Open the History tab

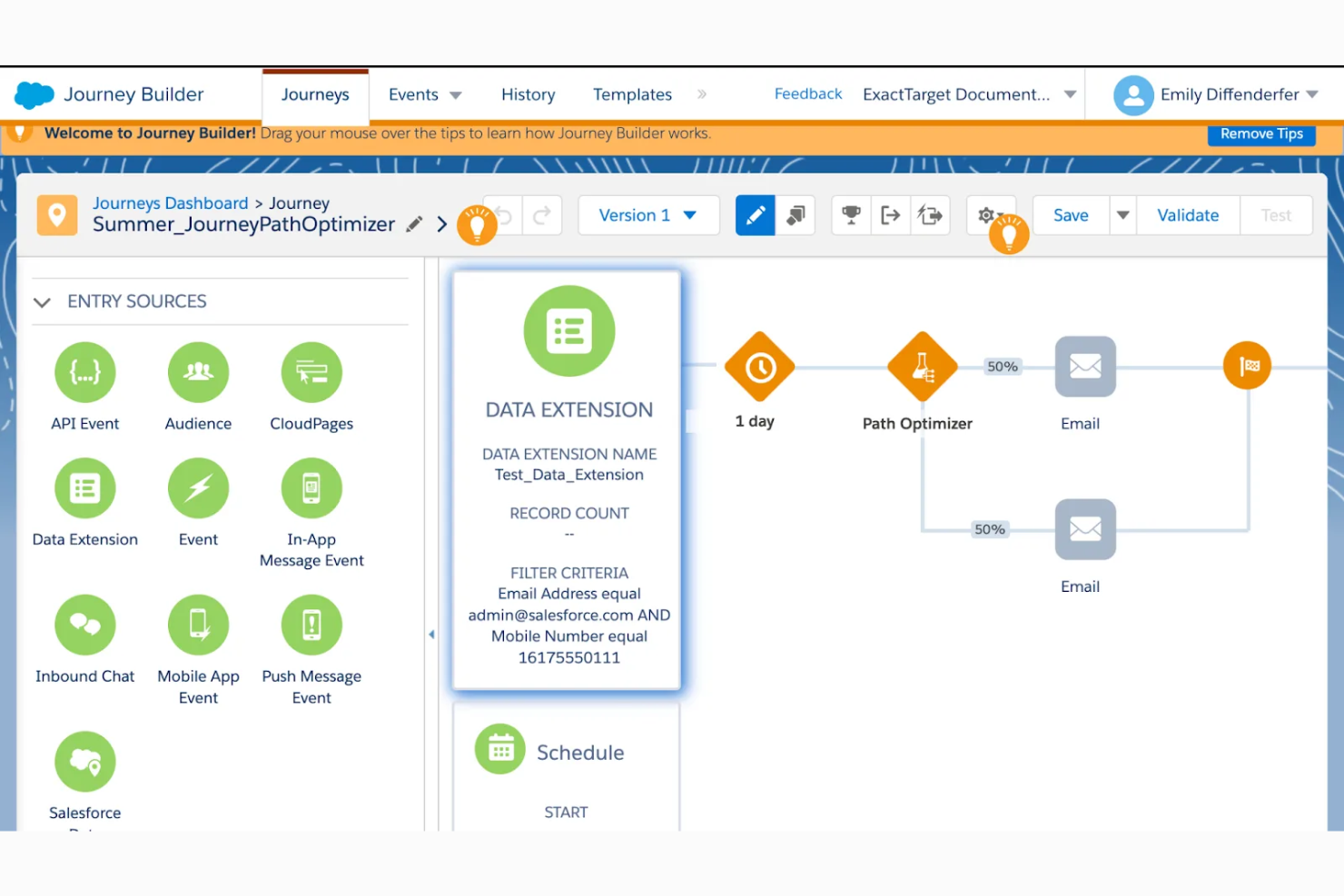(529, 94)
